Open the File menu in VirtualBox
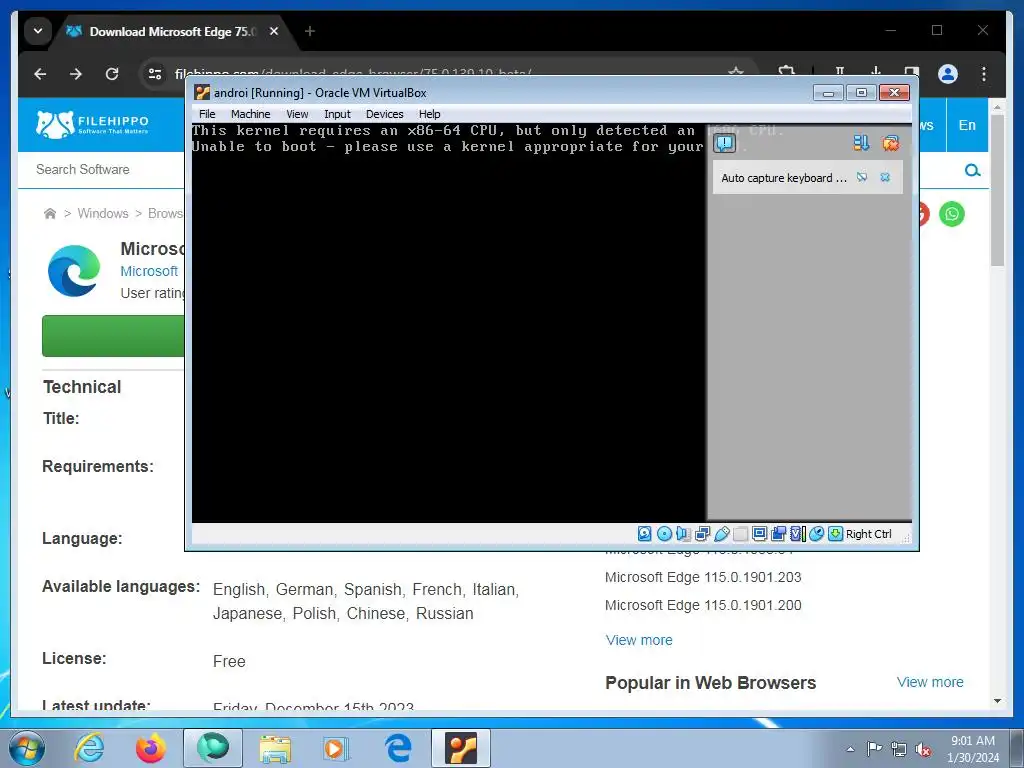 click(207, 114)
